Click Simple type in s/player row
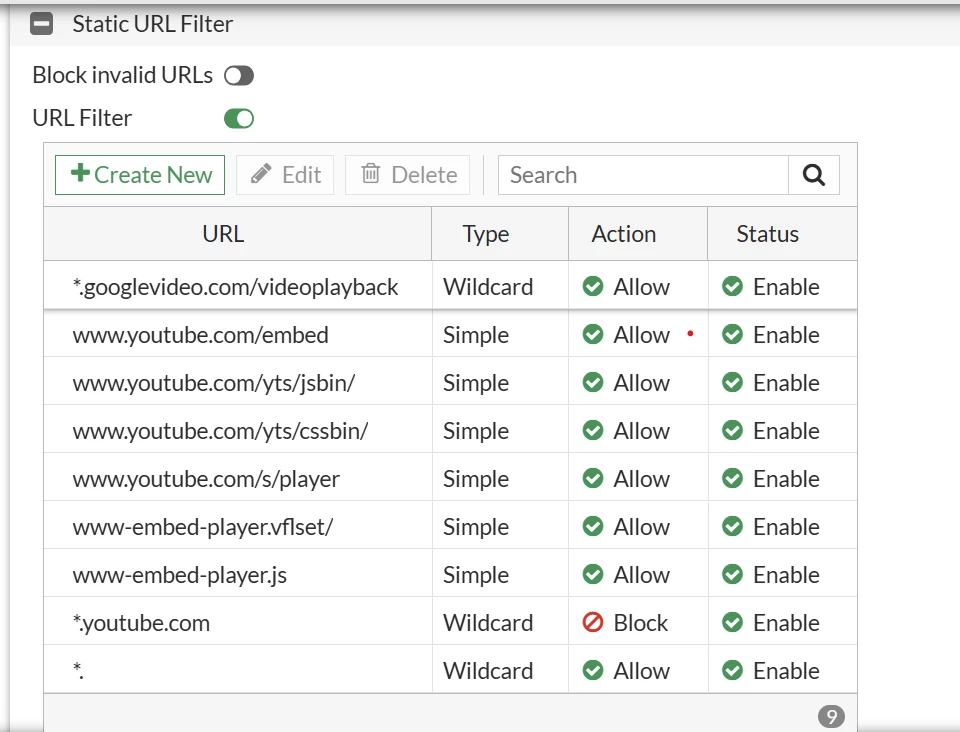The width and height of the screenshot is (960, 732). pos(476,479)
